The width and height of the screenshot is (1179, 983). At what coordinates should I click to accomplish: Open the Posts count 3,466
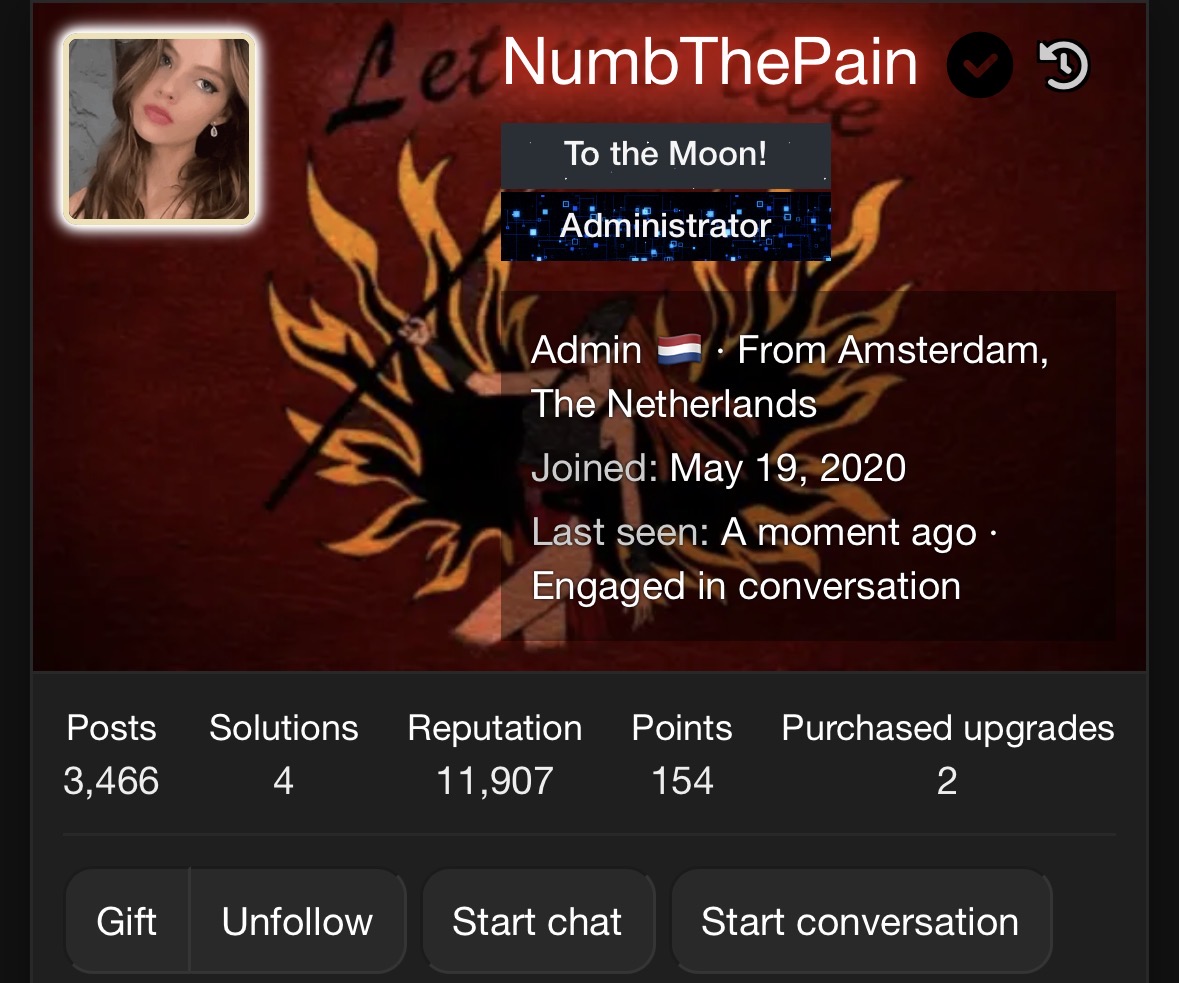tap(111, 781)
